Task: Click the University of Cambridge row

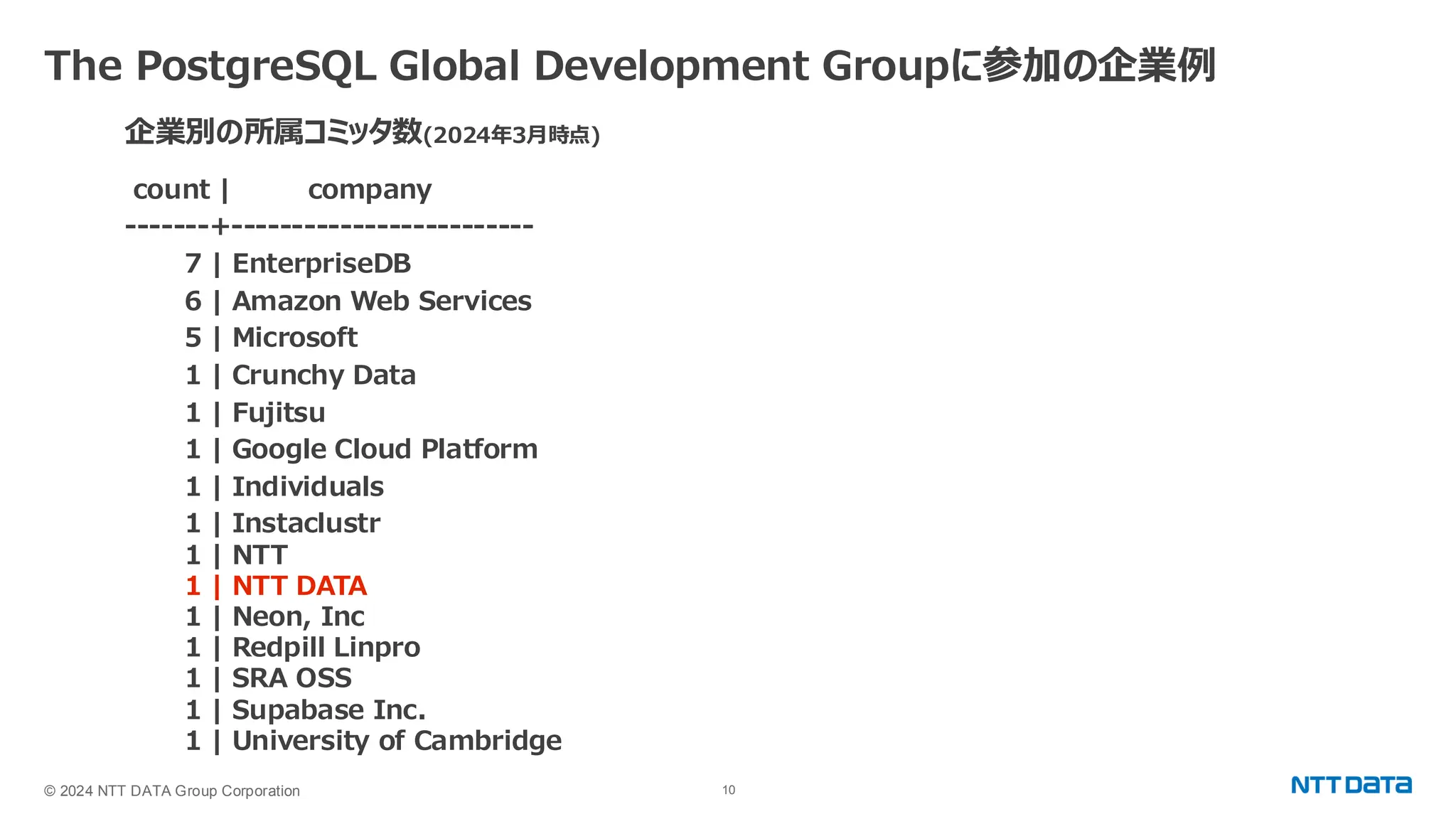Action: (x=396, y=741)
